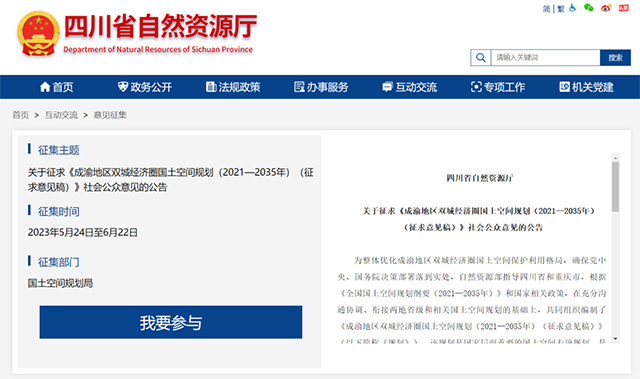The image size is (640, 379).
Task: Go to 意见征集 in the breadcrumb
Action: coord(110,115)
